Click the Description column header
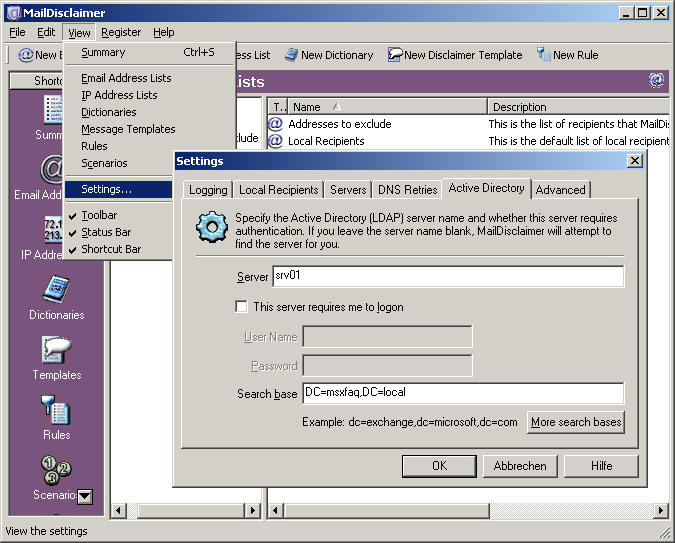 pyautogui.click(x=579, y=107)
